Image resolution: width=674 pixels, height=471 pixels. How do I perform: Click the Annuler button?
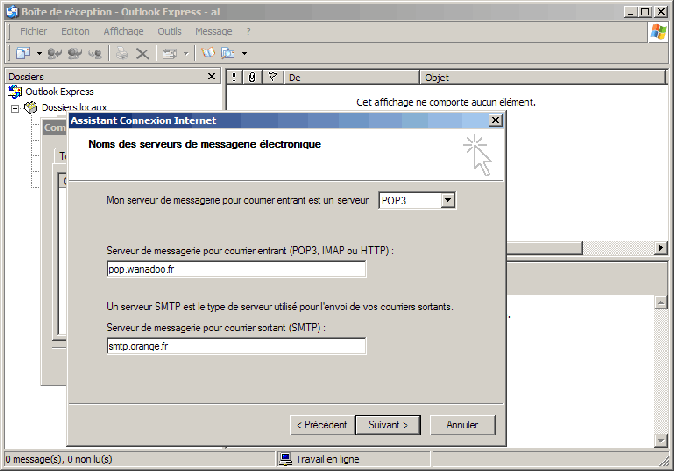[x=463, y=425]
